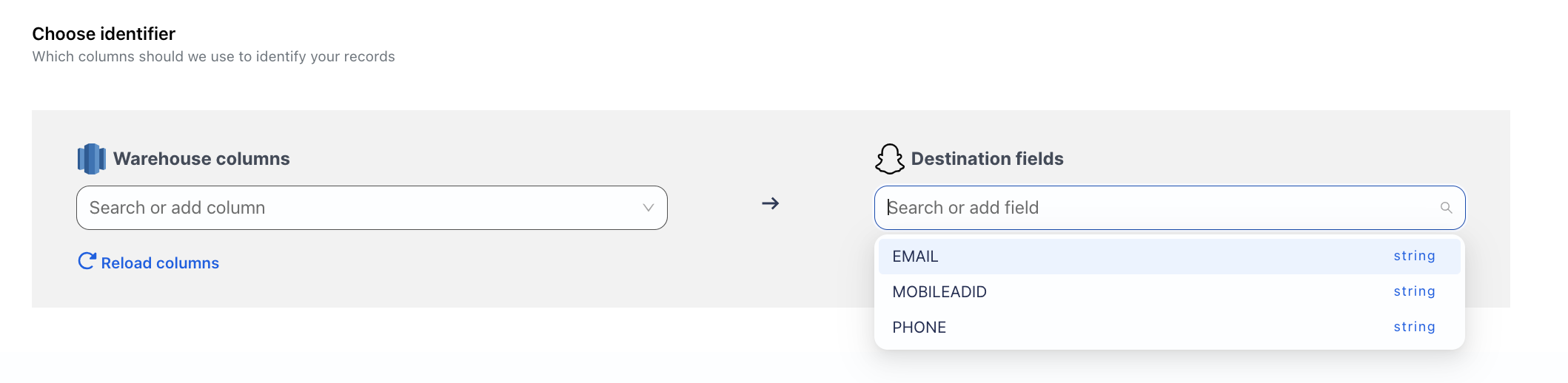1568x383 pixels.
Task: Click the reload circular arrow icon
Action: [x=87, y=262]
